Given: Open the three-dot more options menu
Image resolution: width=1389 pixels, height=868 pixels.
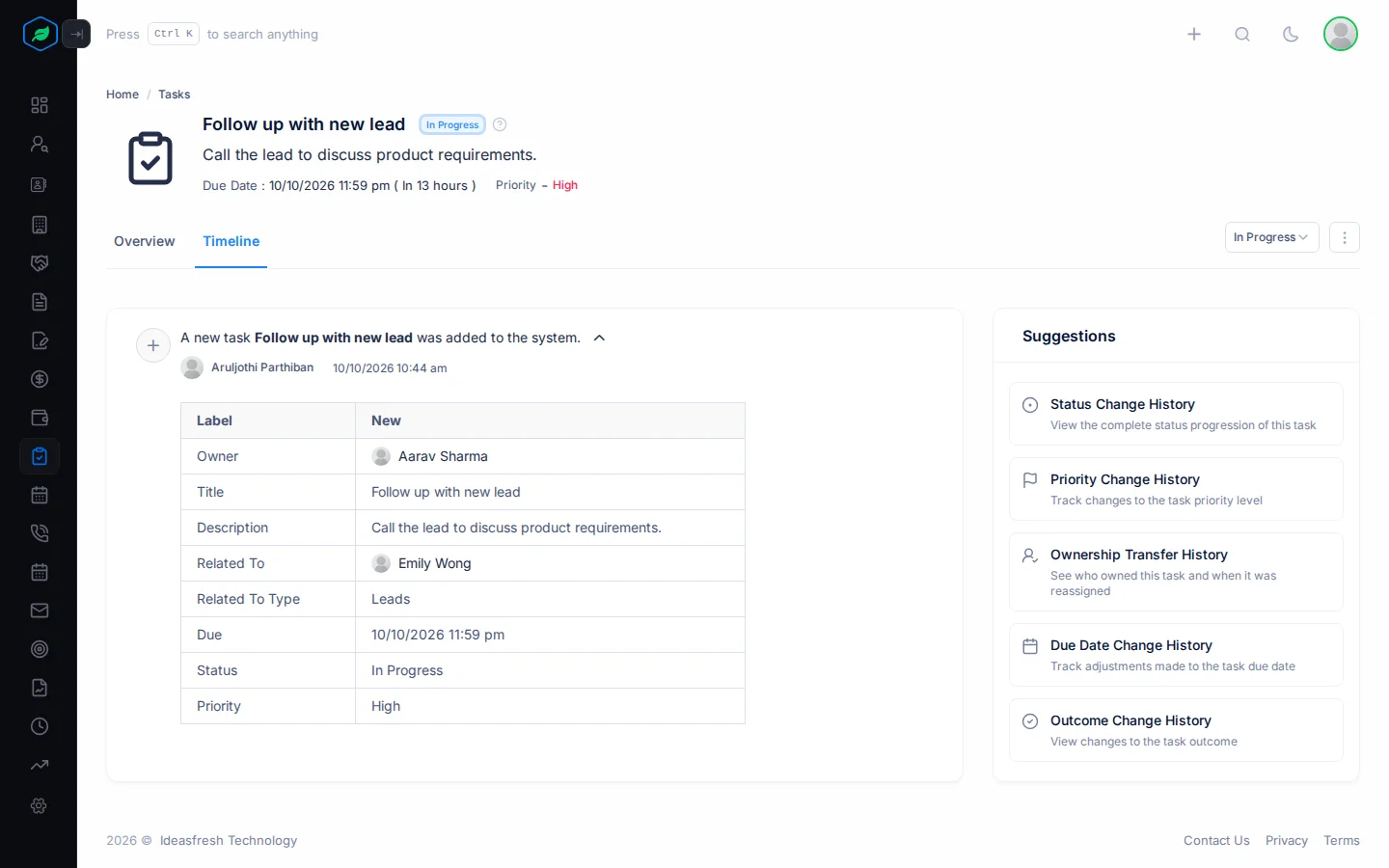Looking at the screenshot, I should (x=1345, y=237).
